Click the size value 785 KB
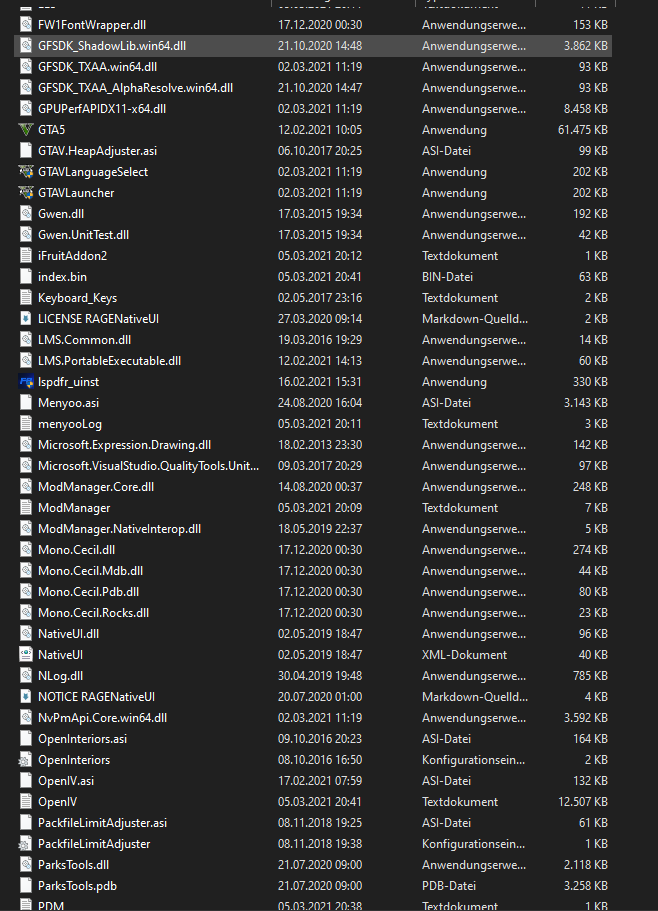 590,676
